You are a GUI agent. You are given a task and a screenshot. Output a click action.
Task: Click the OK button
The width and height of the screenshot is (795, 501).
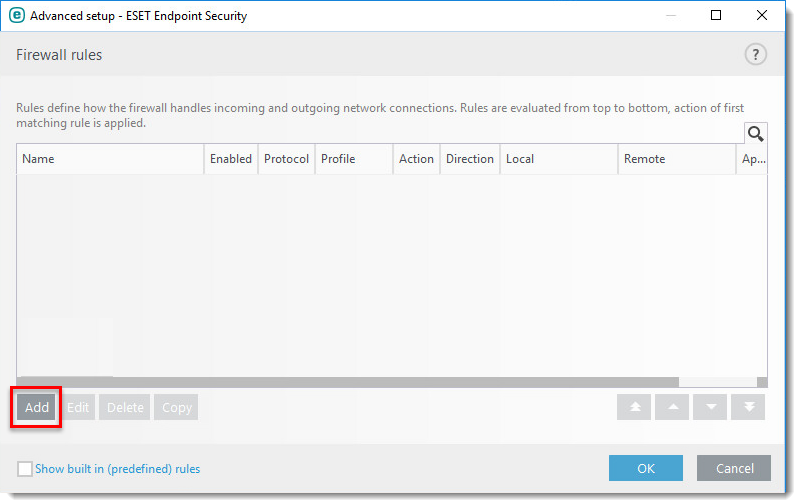click(646, 468)
